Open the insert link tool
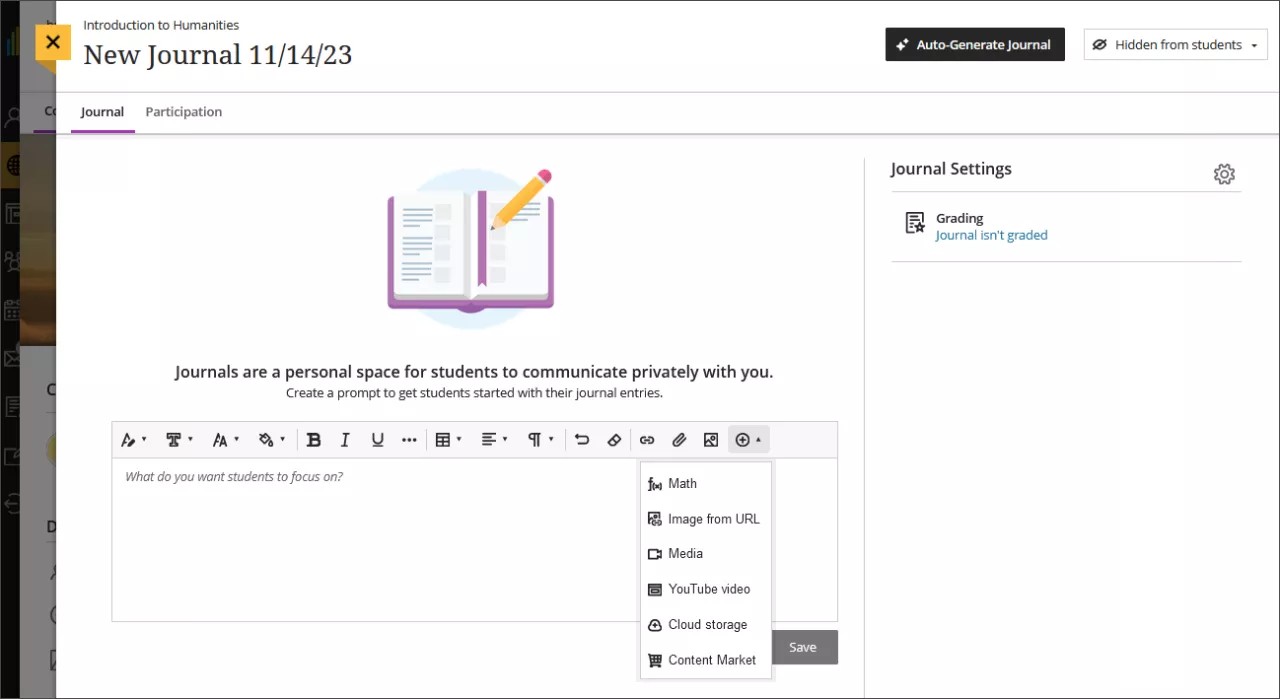The height and width of the screenshot is (699, 1280). pyautogui.click(x=647, y=439)
